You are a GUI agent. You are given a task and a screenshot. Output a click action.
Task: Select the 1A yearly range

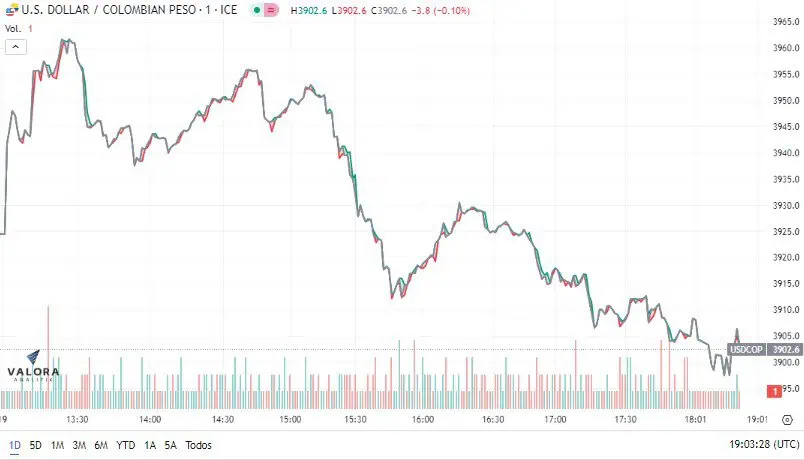pos(150,445)
